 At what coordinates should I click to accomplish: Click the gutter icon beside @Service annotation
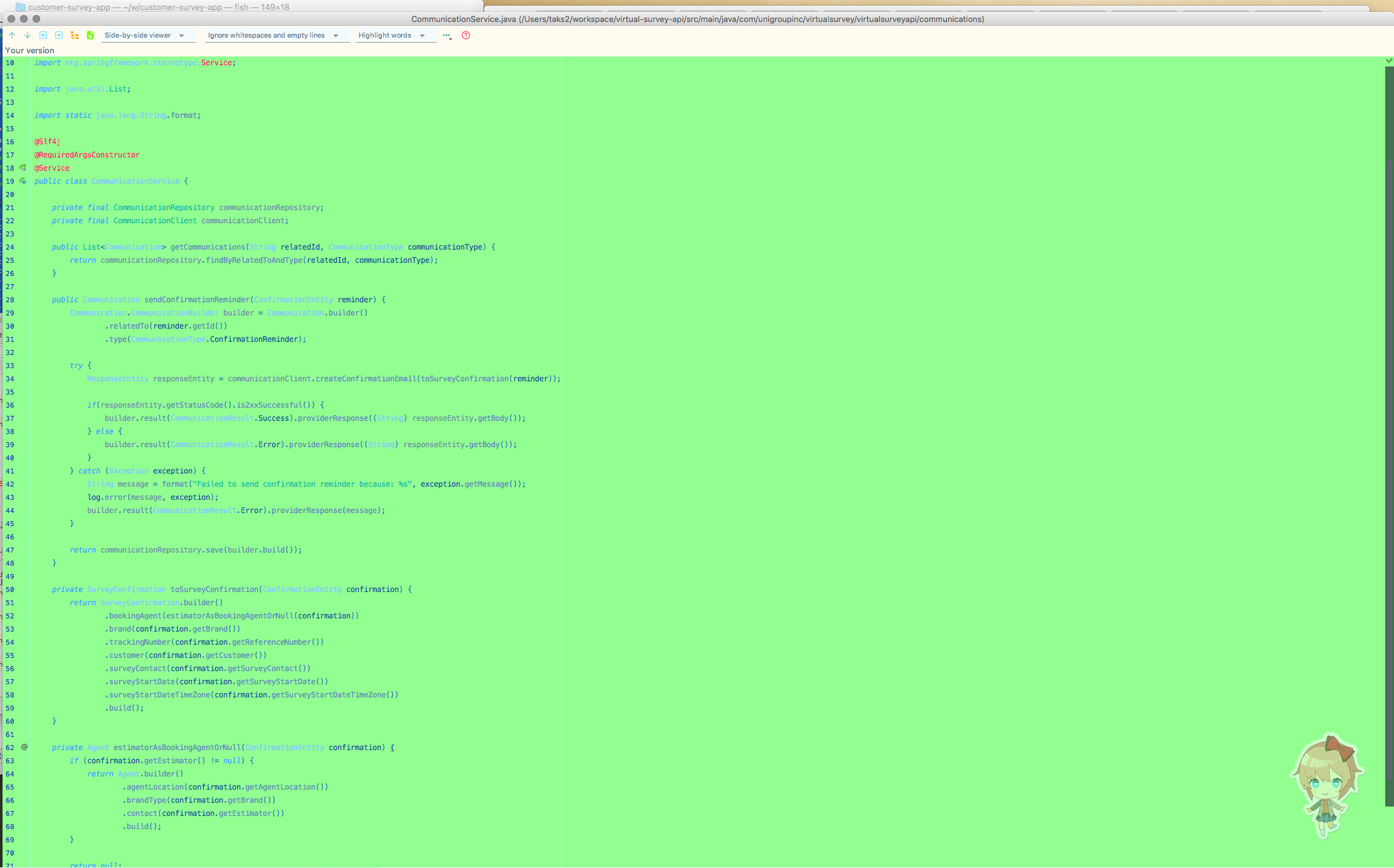pyautogui.click(x=23, y=168)
